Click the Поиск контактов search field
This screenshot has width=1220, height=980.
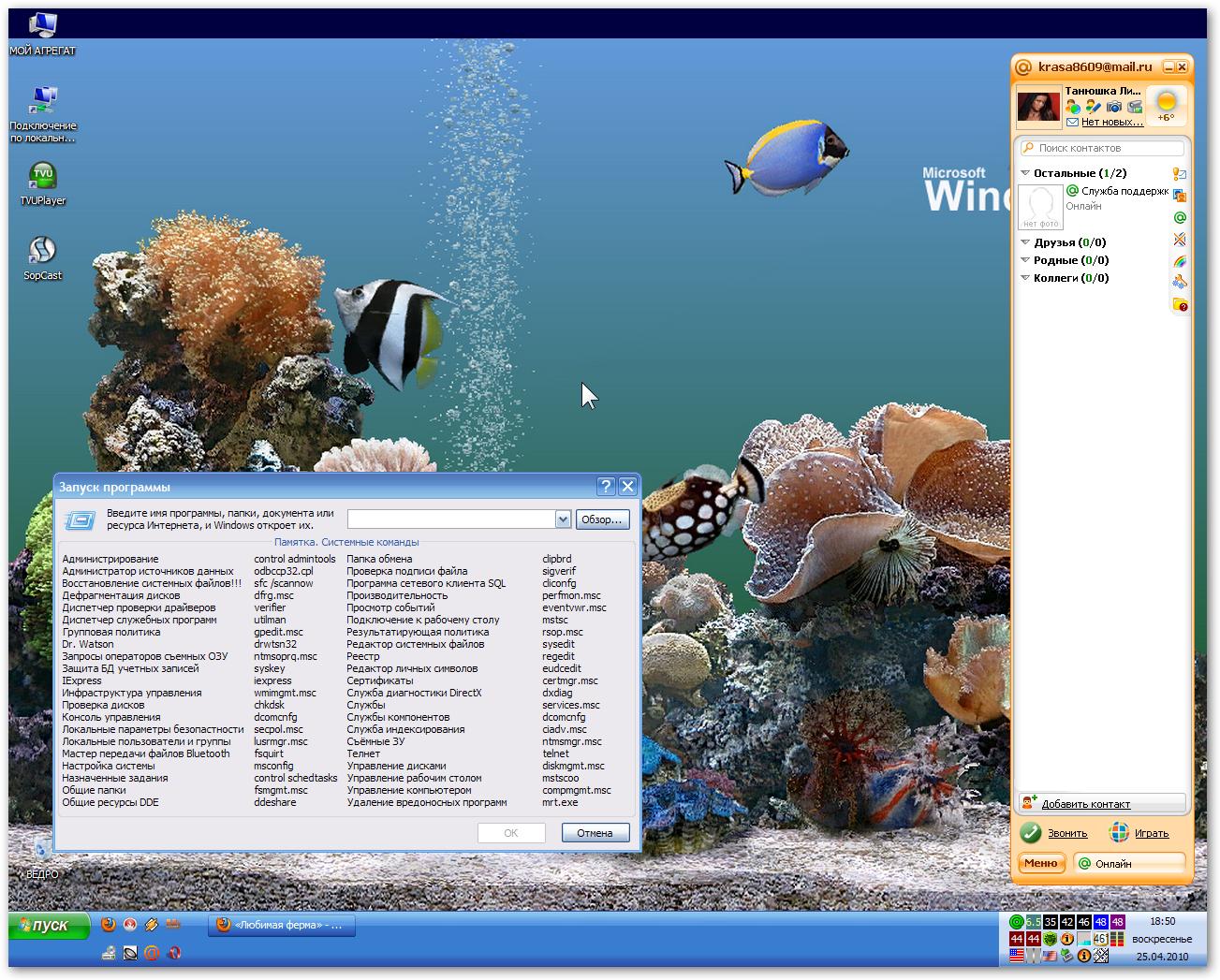pyautogui.click(x=1102, y=148)
